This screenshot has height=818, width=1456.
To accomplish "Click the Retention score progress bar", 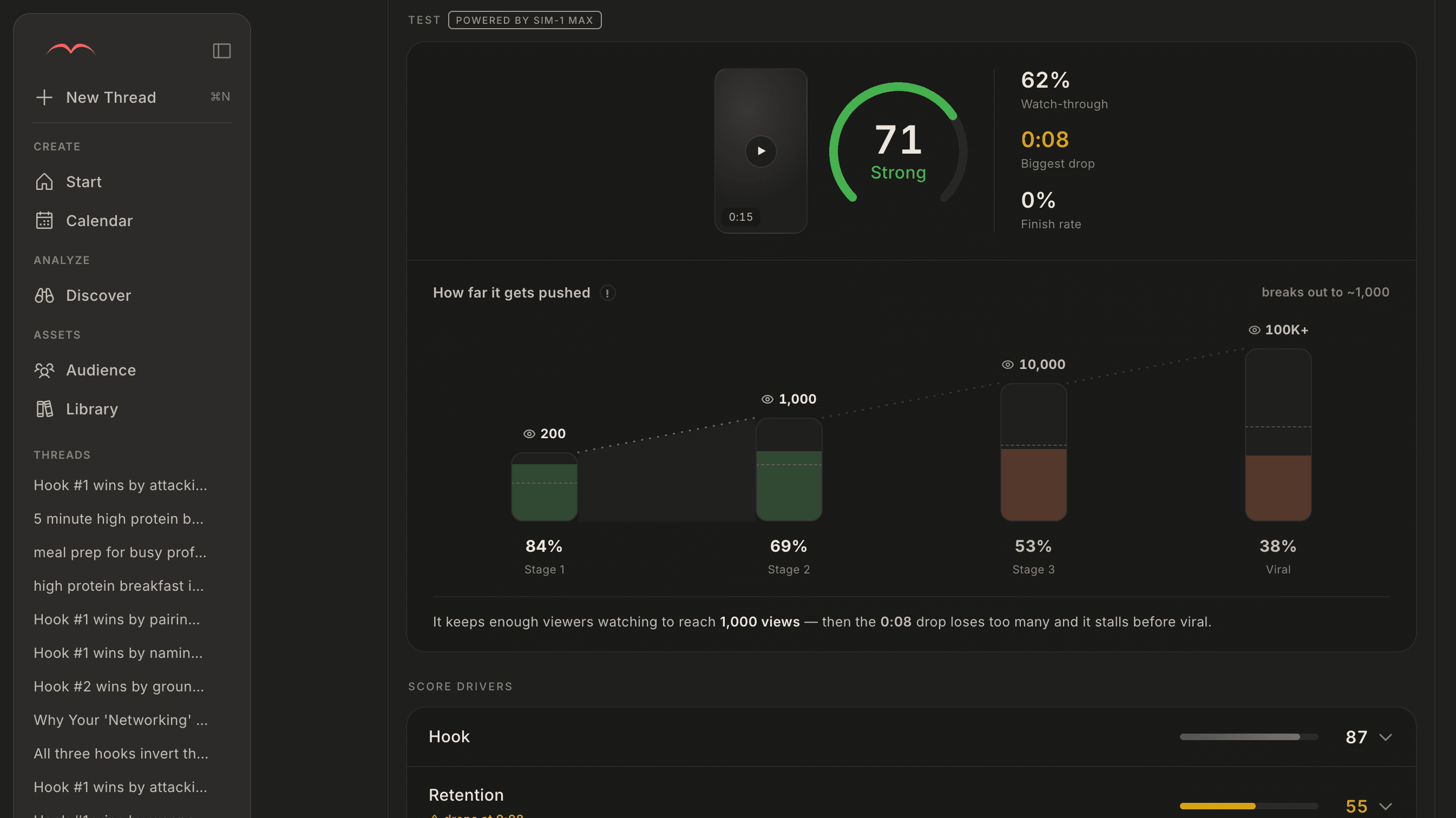I will (1249, 806).
